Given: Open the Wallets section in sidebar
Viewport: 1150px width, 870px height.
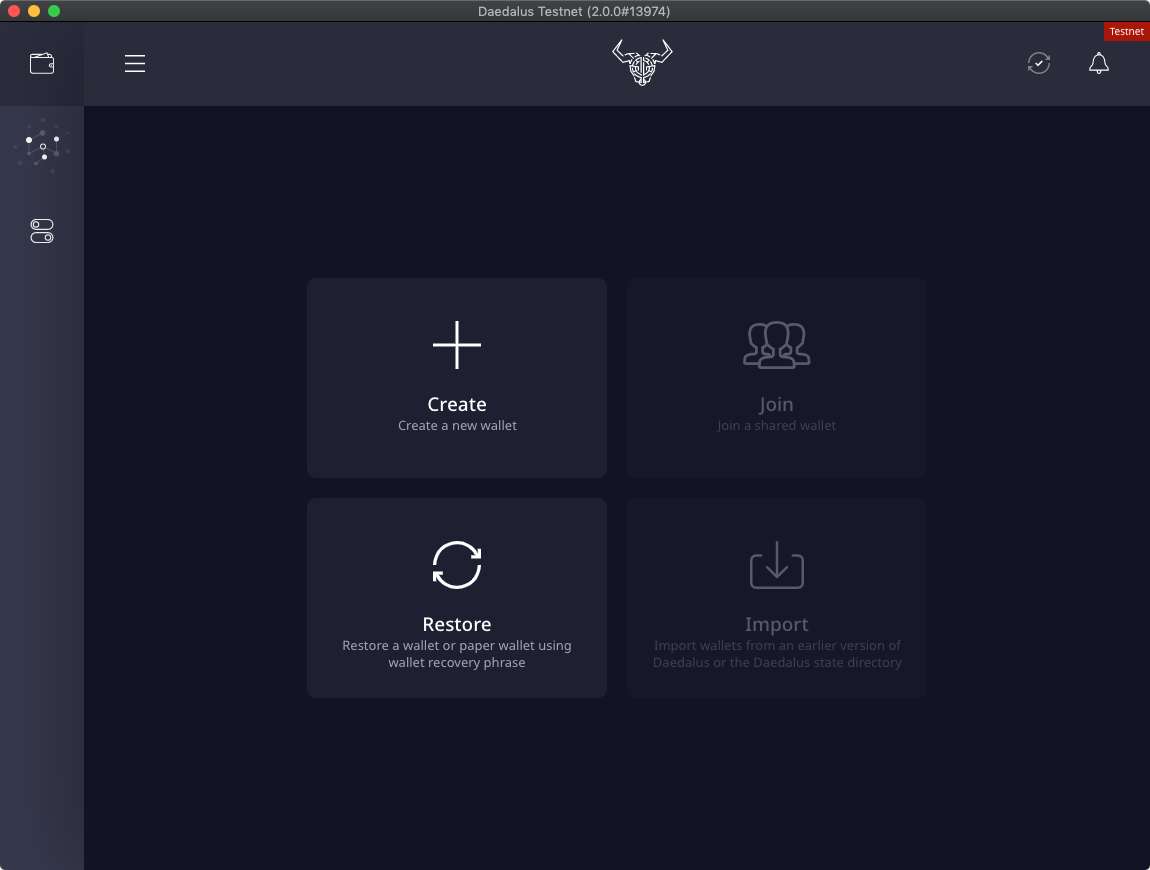Looking at the screenshot, I should [x=42, y=64].
